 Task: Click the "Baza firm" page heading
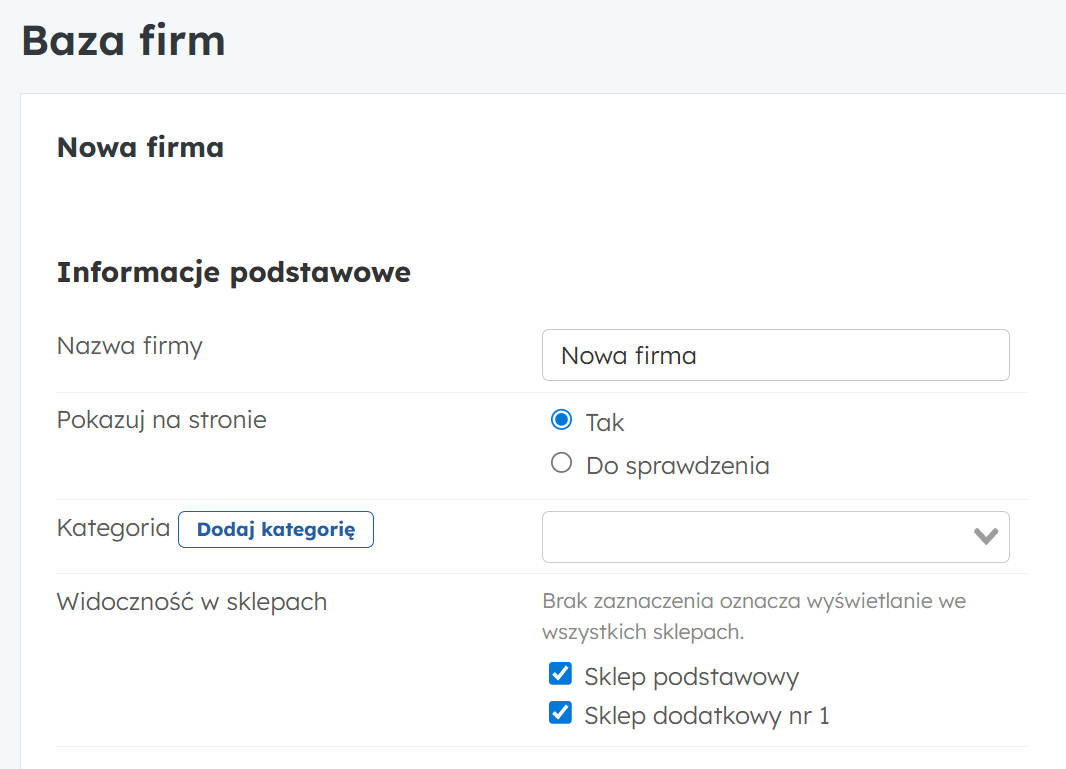point(123,41)
